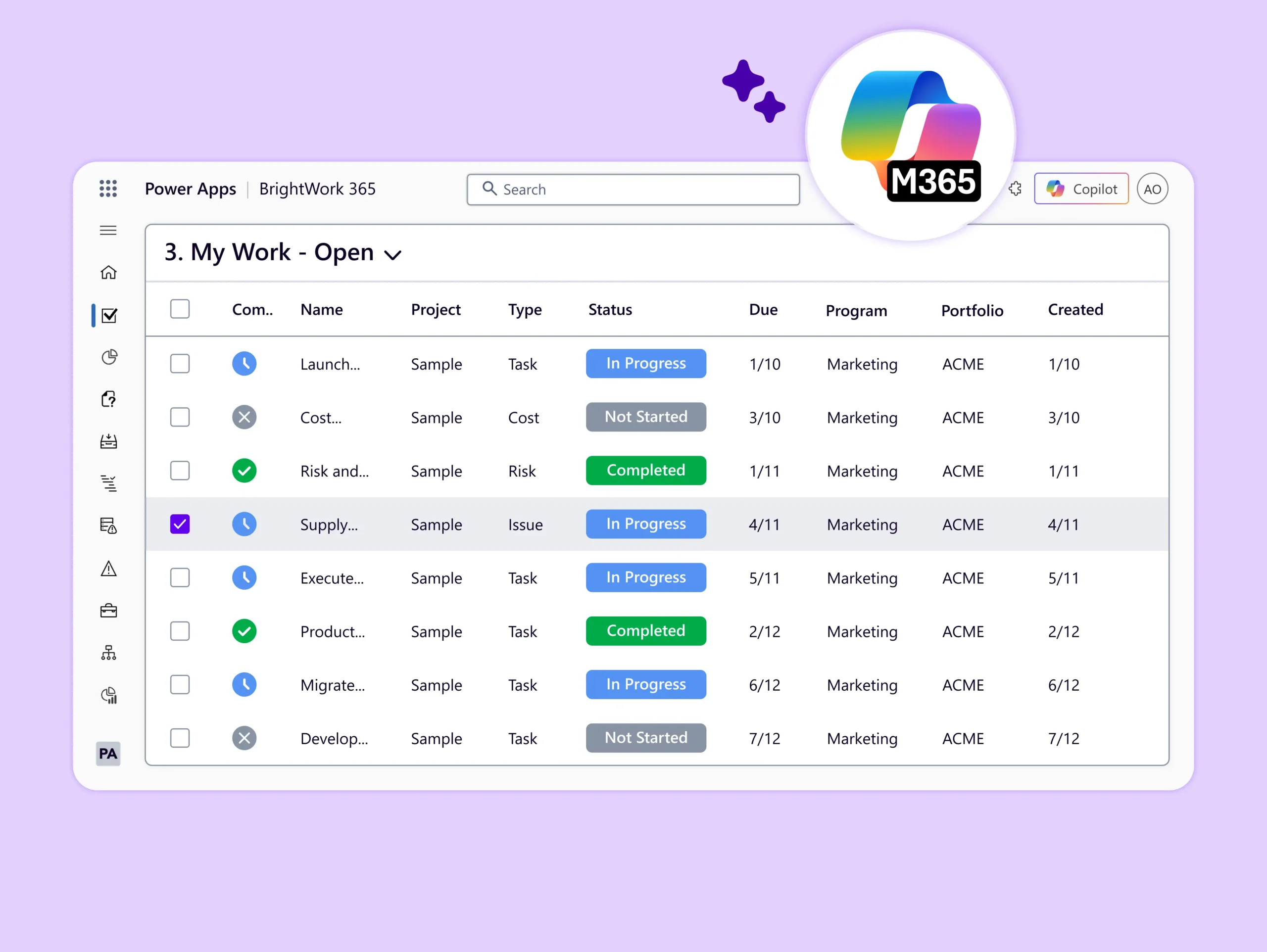The width and height of the screenshot is (1267, 952).
Task: Uncheck the Supply row checkbox
Action: click(x=180, y=524)
